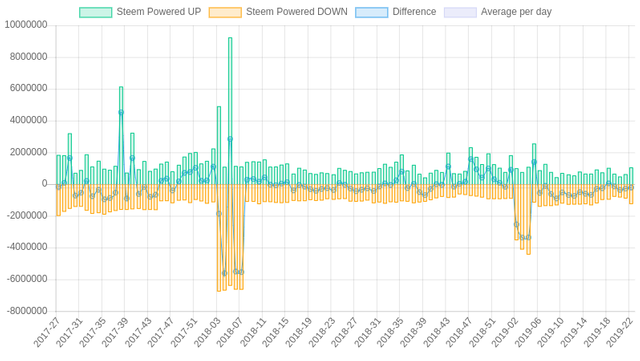Click the x-axis label 2017-43

(138, 332)
